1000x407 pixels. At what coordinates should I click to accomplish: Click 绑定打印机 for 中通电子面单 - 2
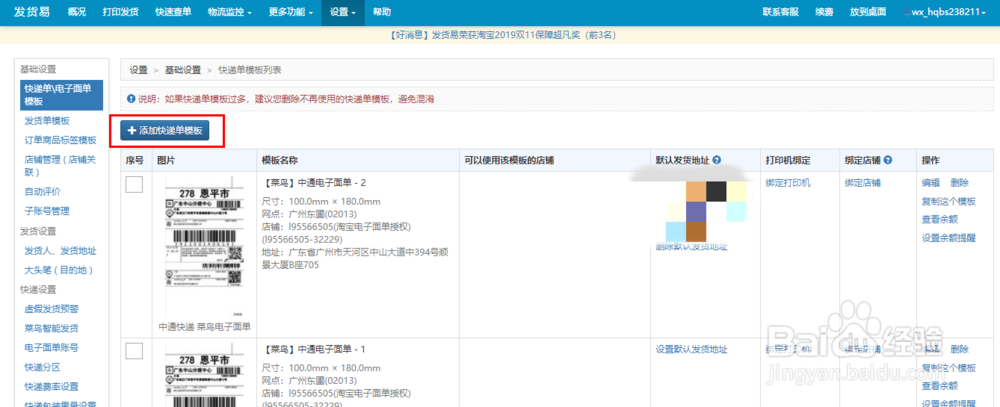788,183
